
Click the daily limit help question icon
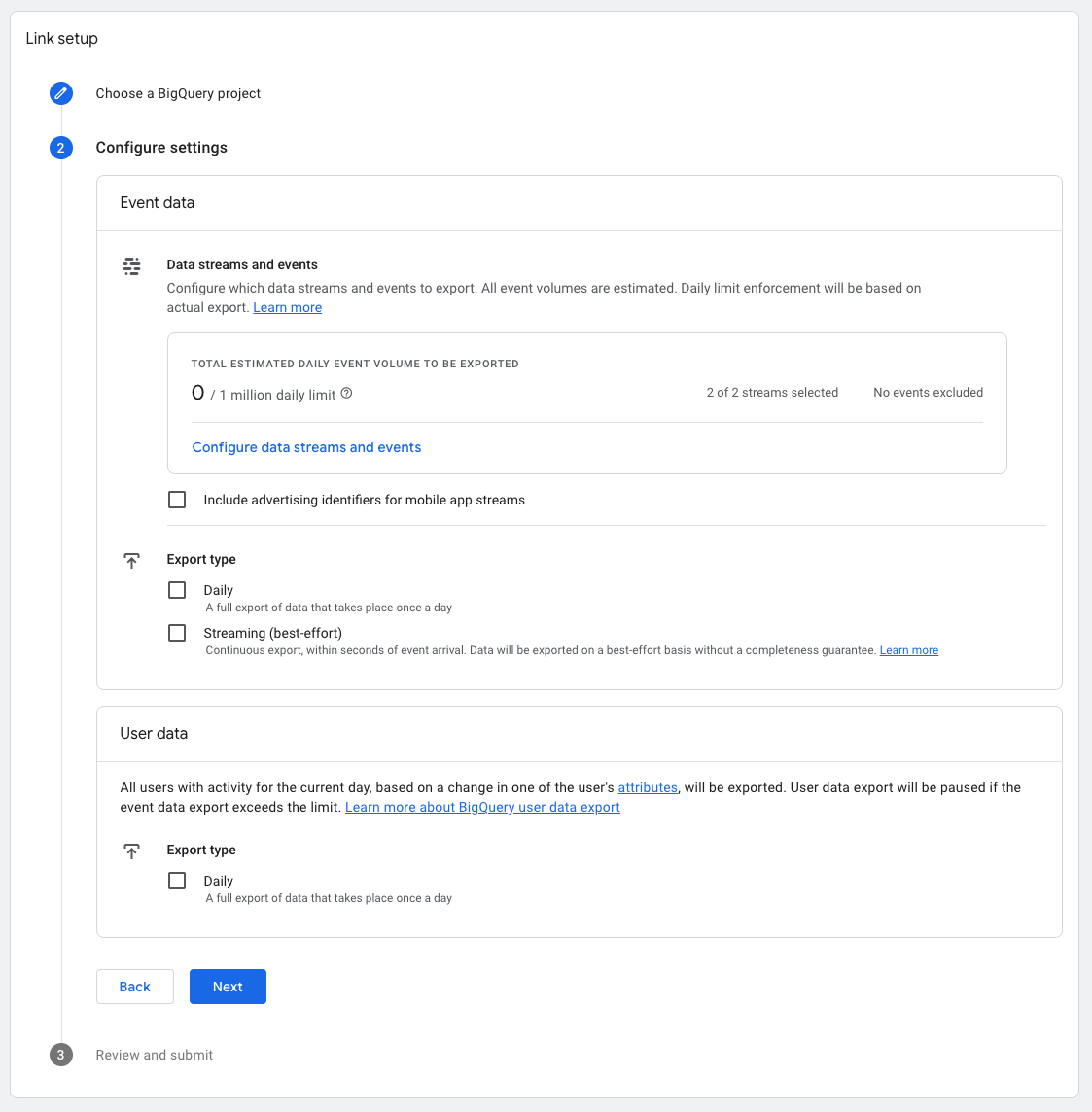tap(346, 394)
